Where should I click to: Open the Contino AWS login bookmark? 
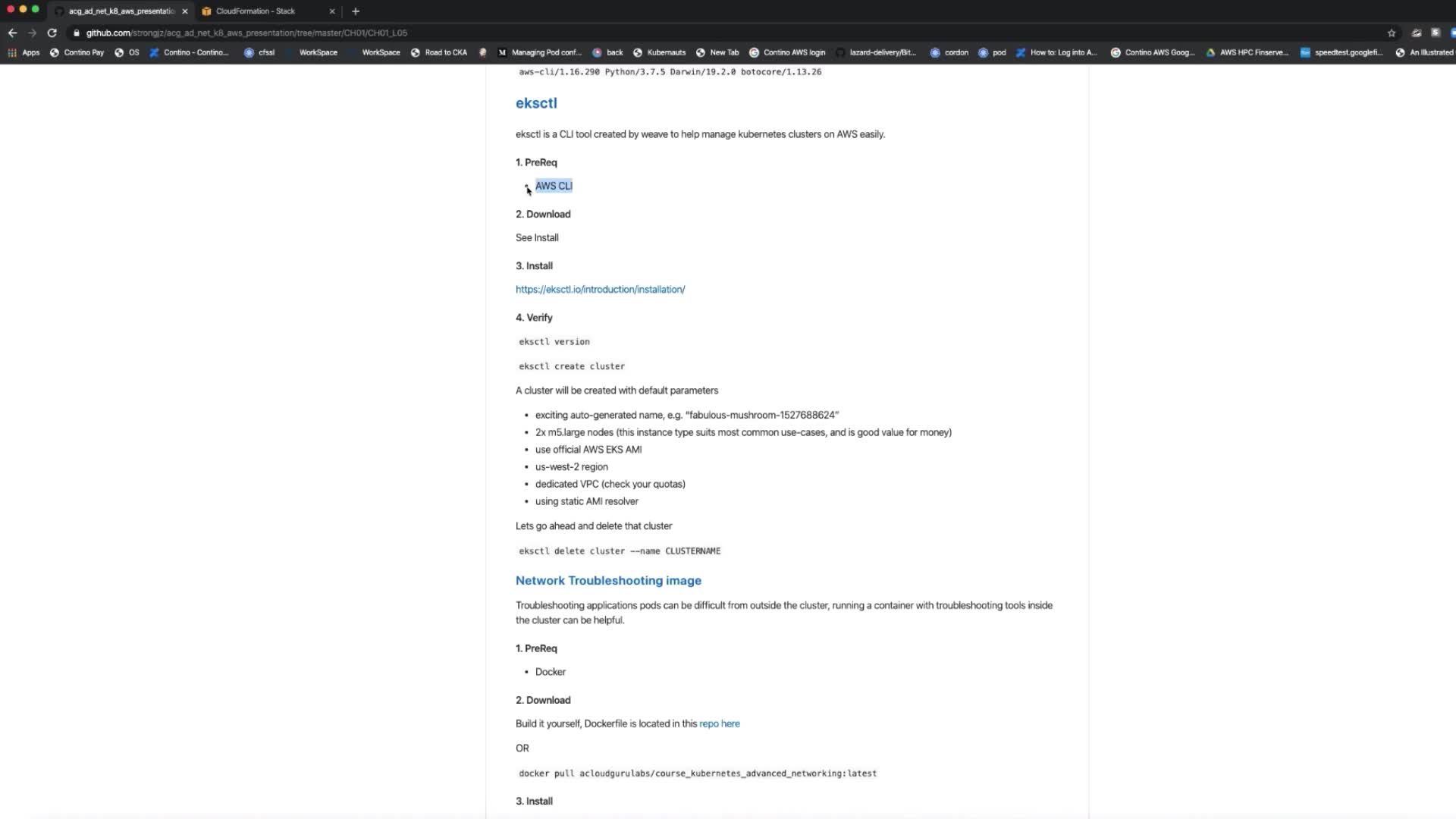793,52
